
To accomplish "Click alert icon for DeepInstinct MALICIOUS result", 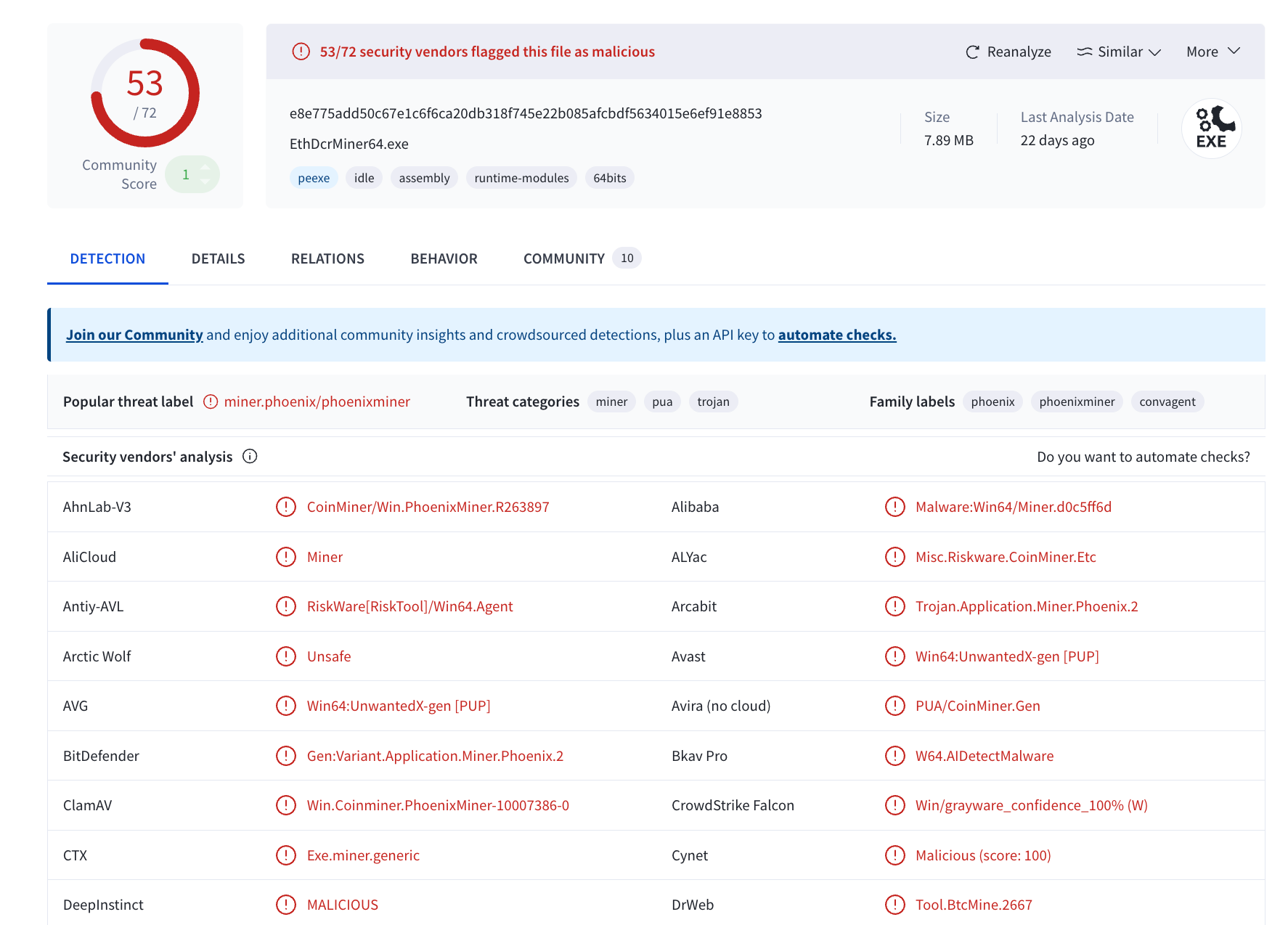I will pos(286,905).
